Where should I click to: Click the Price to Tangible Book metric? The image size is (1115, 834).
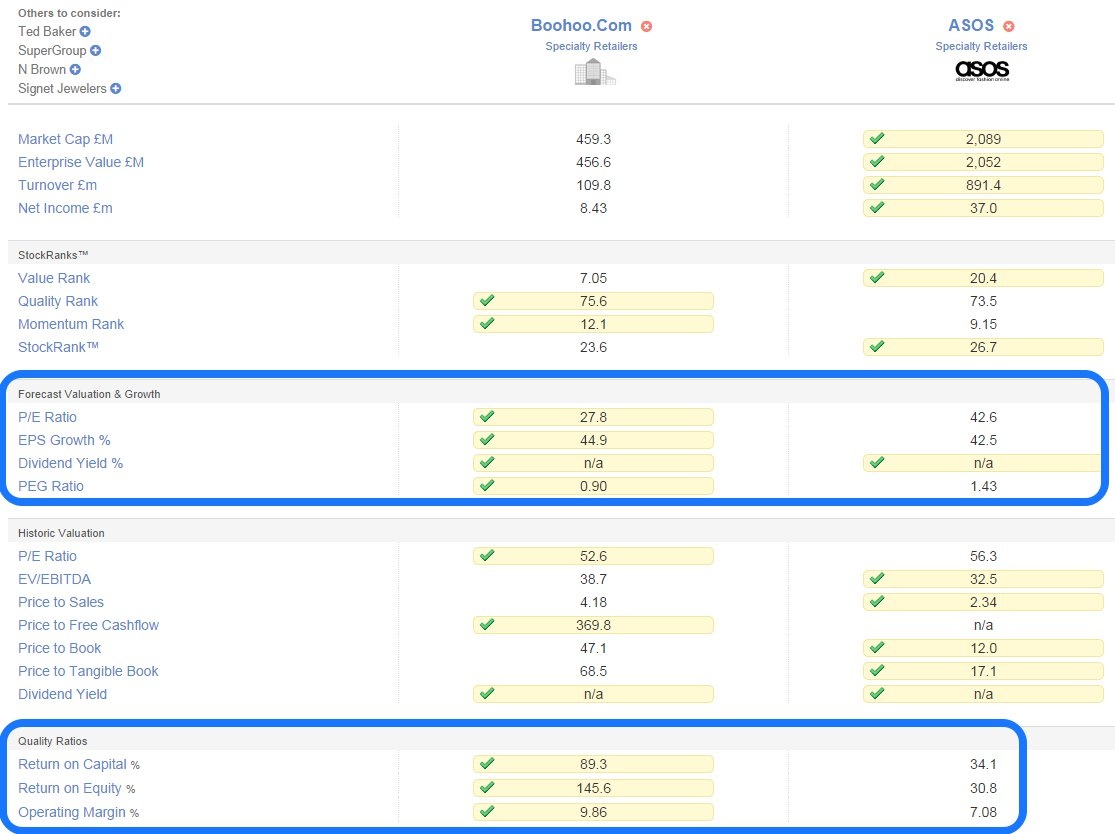[x=88, y=671]
